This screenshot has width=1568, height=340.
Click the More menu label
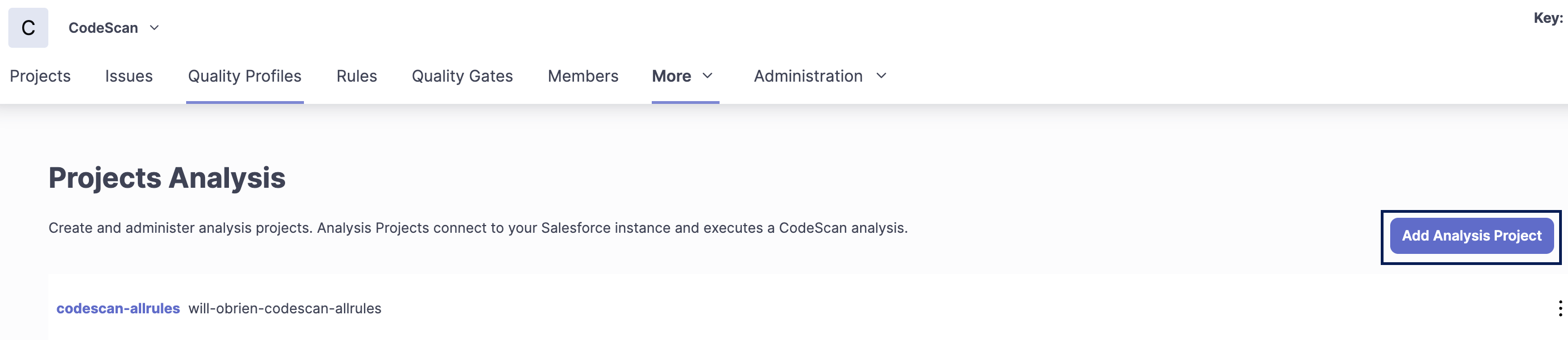tap(671, 76)
